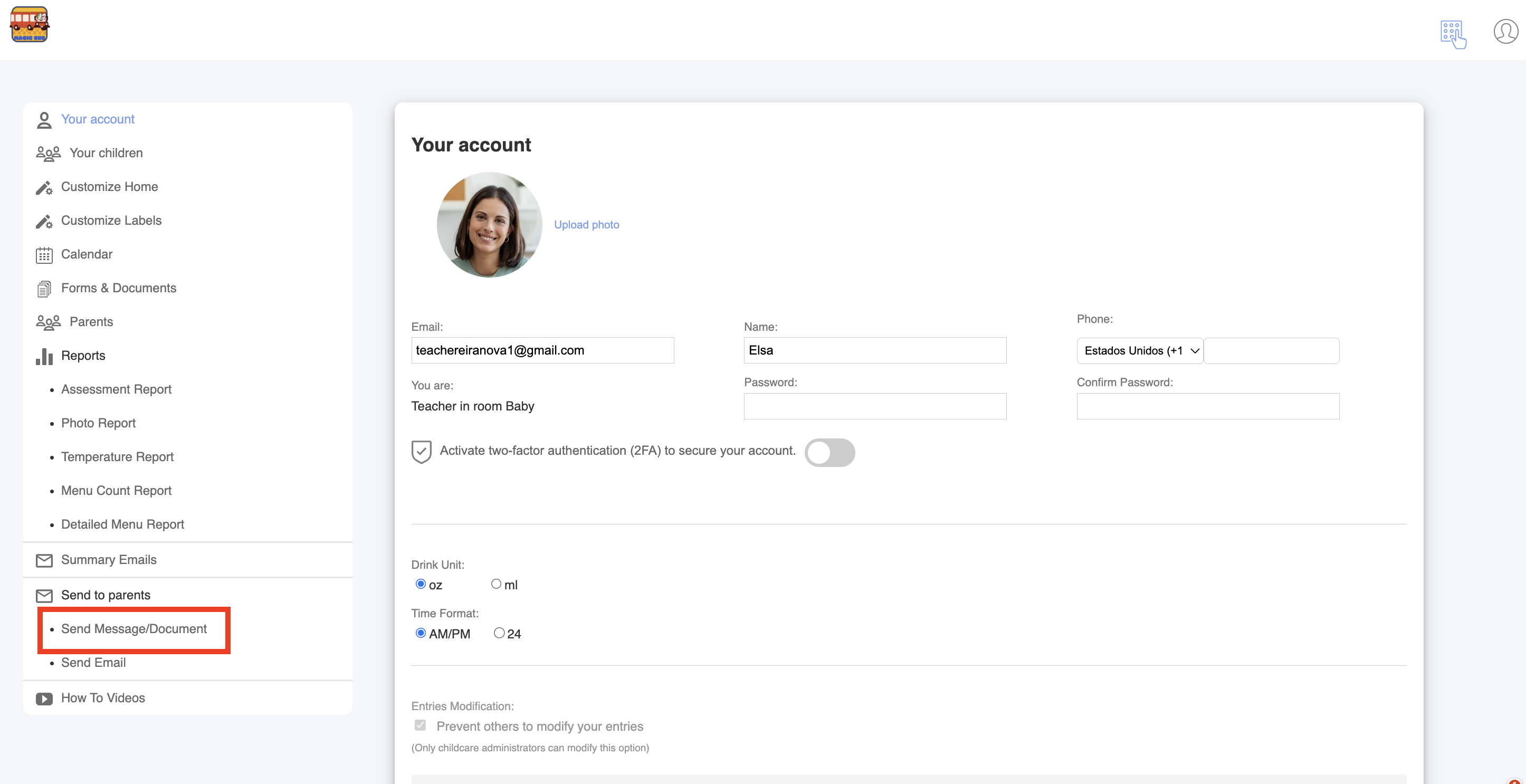Screen dimensions: 1526x784
Task: Click the Calendar sidebar icon
Action: click(44, 255)
